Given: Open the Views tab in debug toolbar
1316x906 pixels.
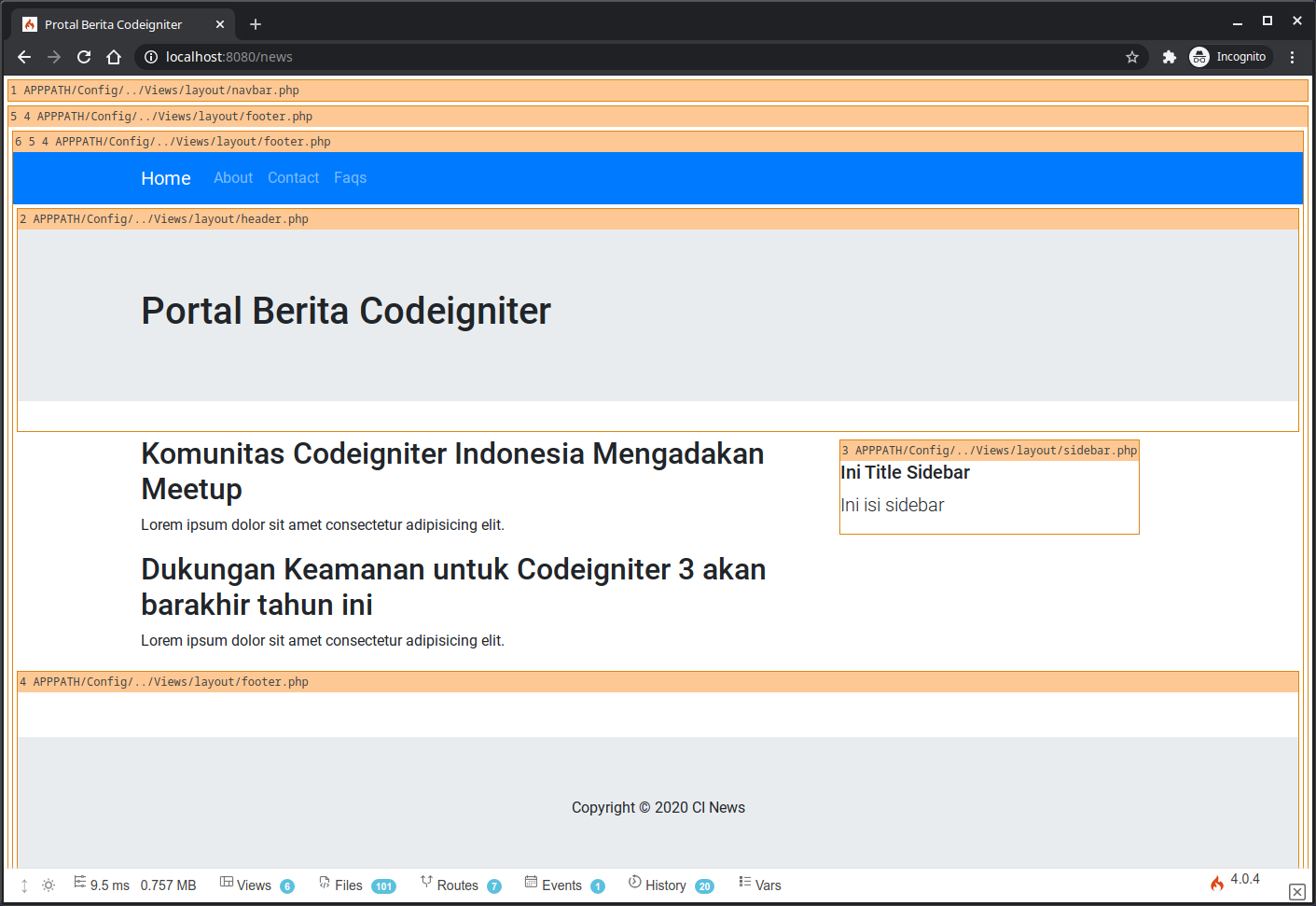Looking at the screenshot, I should click(x=254, y=885).
